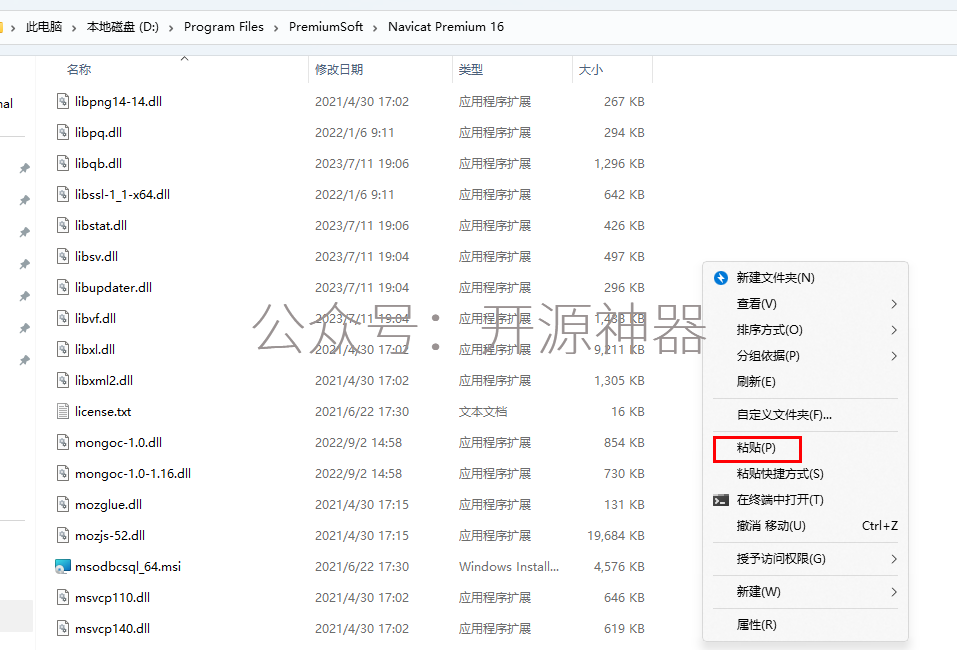Click the 642 KB size value
Viewport: 957px width, 650px height.
tap(624, 195)
